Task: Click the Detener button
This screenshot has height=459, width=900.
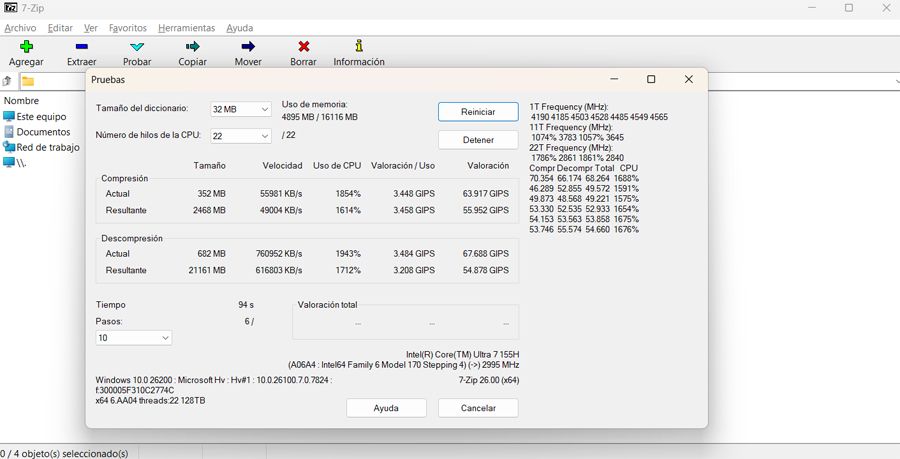Action: tap(478, 139)
